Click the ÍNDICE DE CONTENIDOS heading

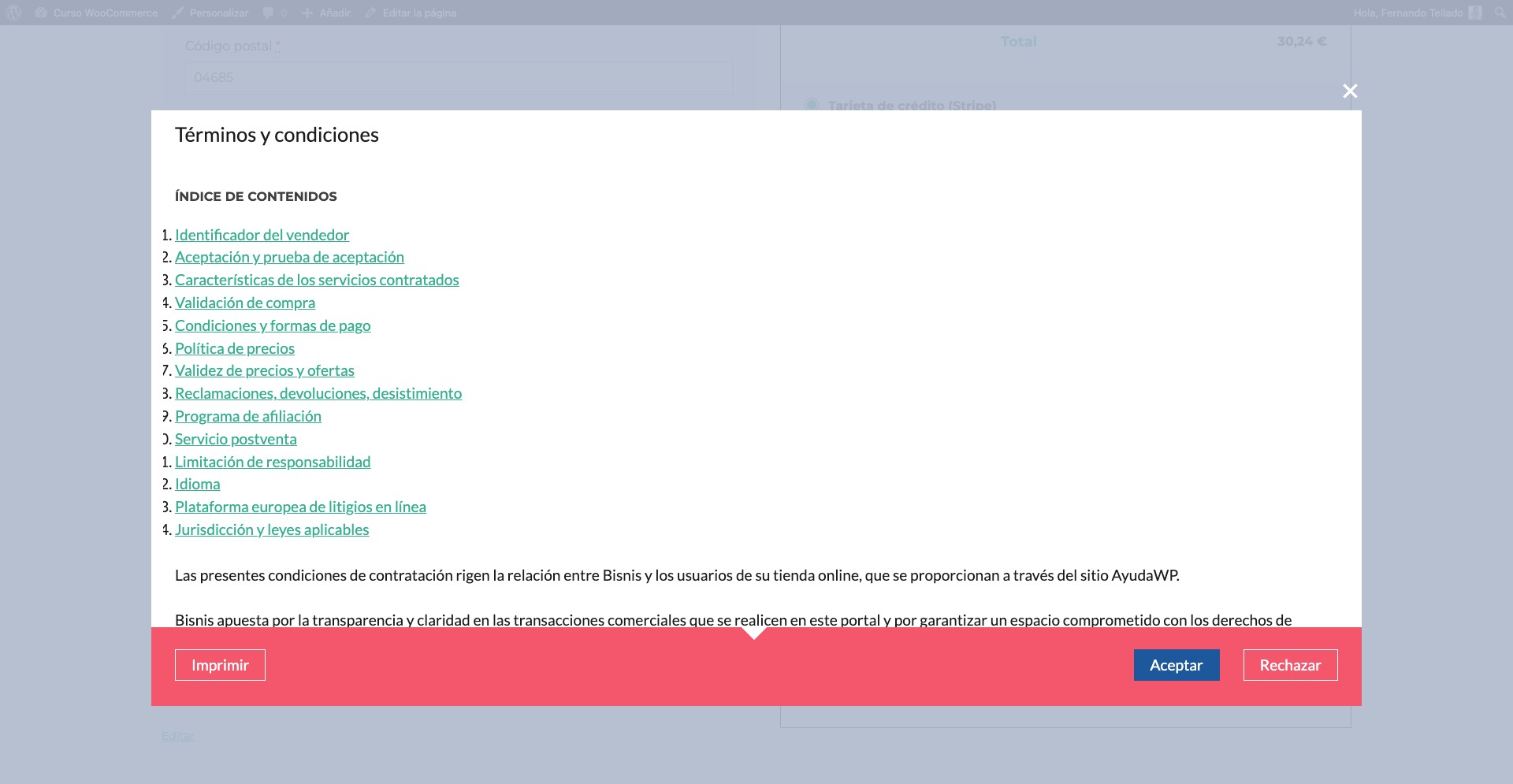(x=256, y=196)
